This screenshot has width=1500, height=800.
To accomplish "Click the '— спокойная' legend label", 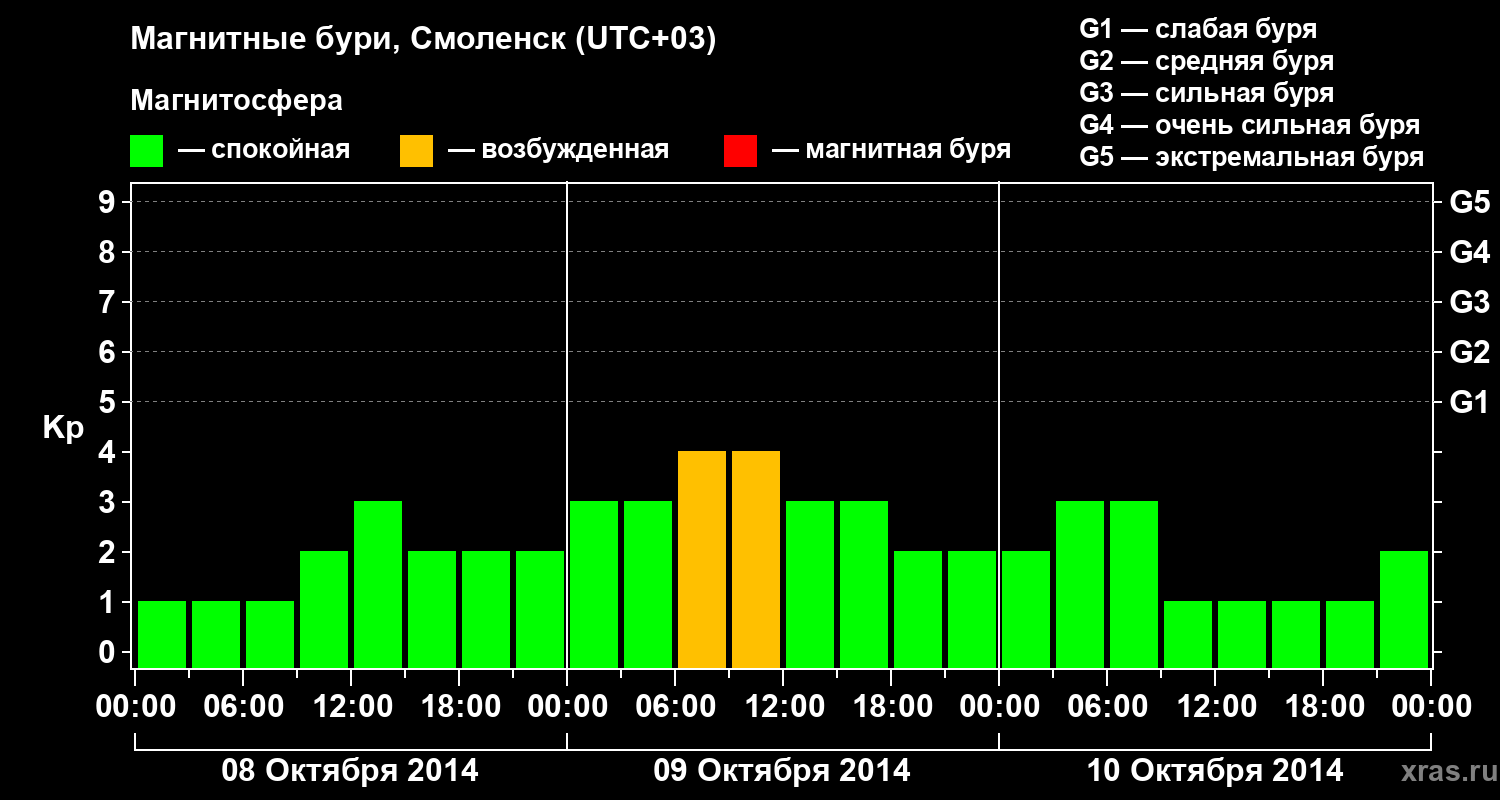I will [264, 150].
